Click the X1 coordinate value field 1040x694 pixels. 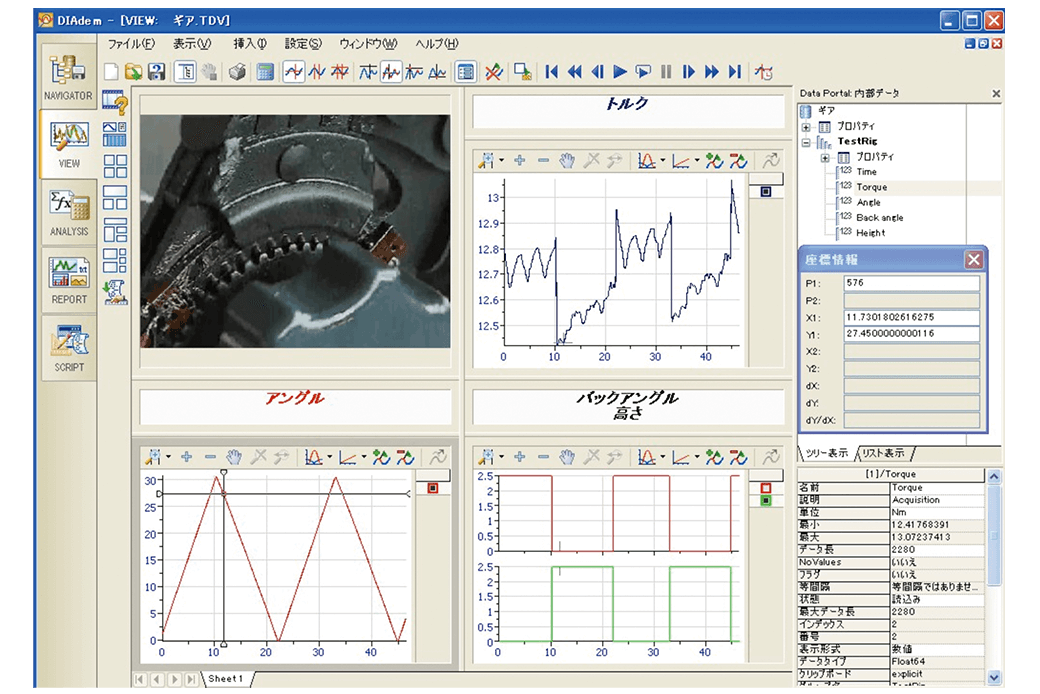coord(911,317)
